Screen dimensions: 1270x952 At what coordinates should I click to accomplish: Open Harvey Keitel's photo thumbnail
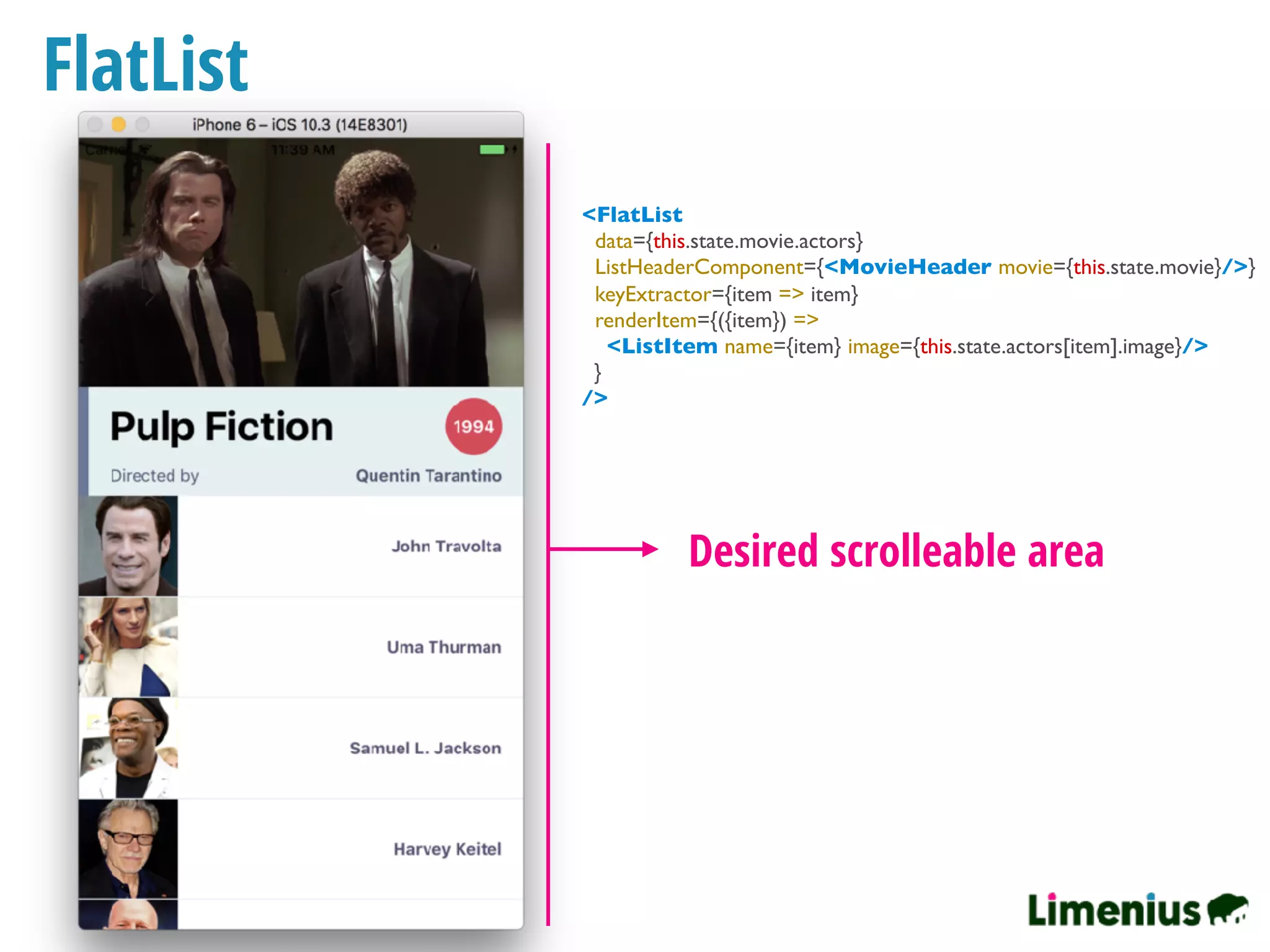(x=128, y=849)
